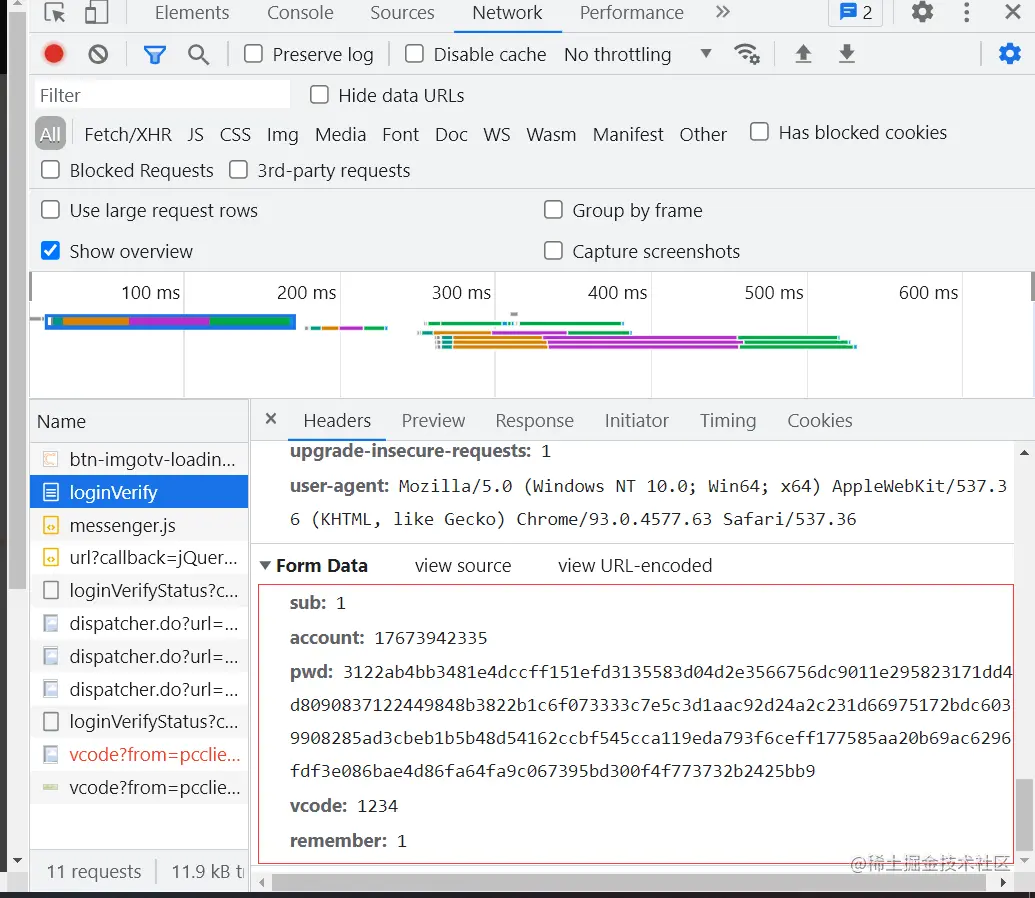This screenshot has width=1035, height=898.
Task: Select the btn-imgotv-loading request
Action: click(139, 459)
